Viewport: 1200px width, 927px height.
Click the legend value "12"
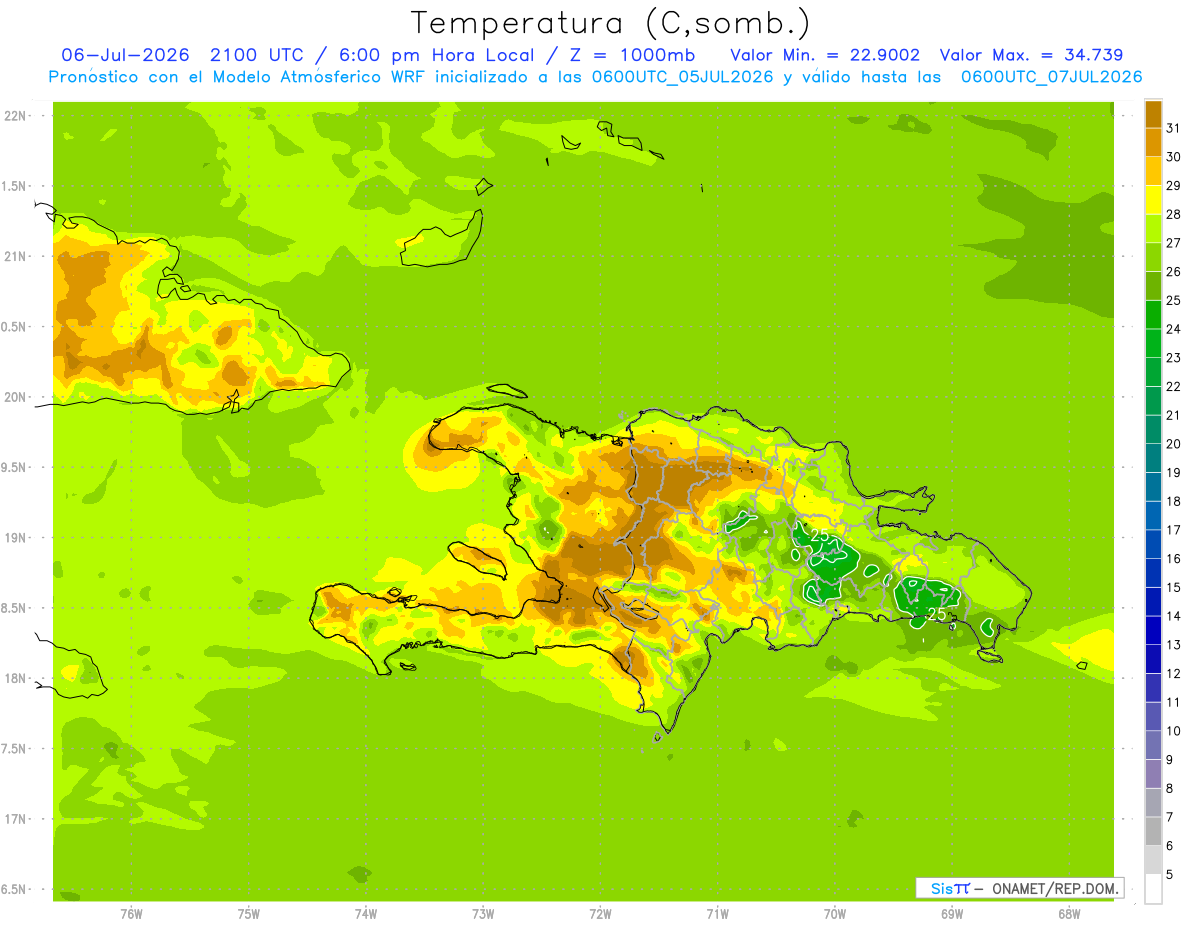1173,674
